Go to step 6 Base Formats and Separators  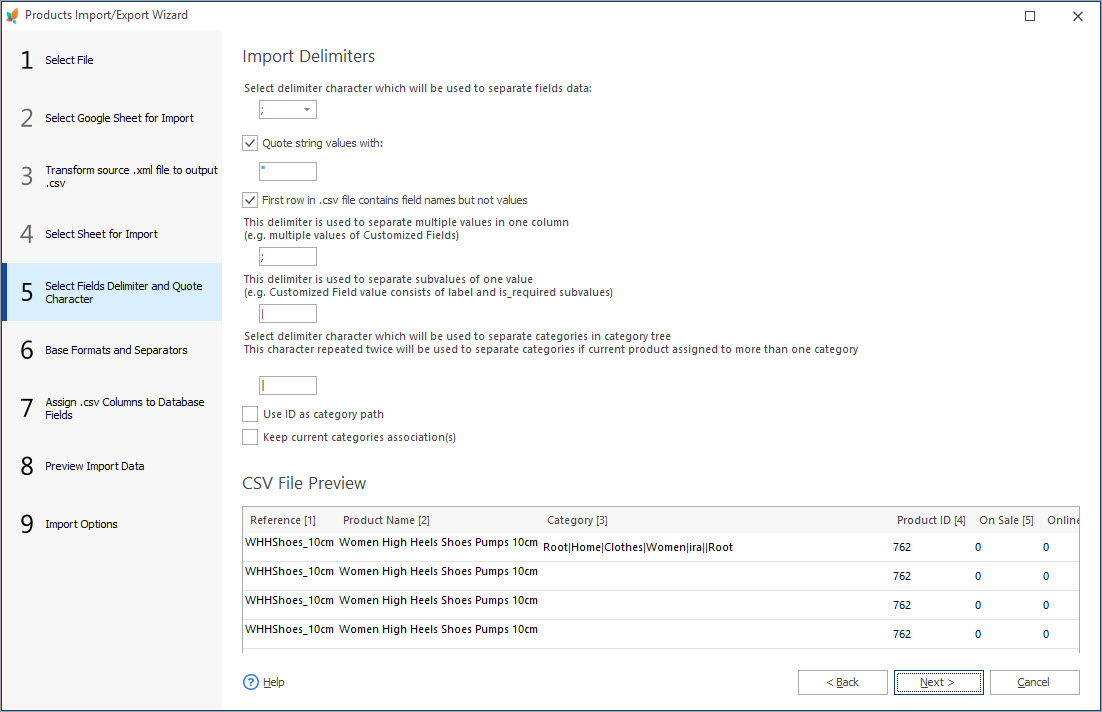tap(112, 350)
